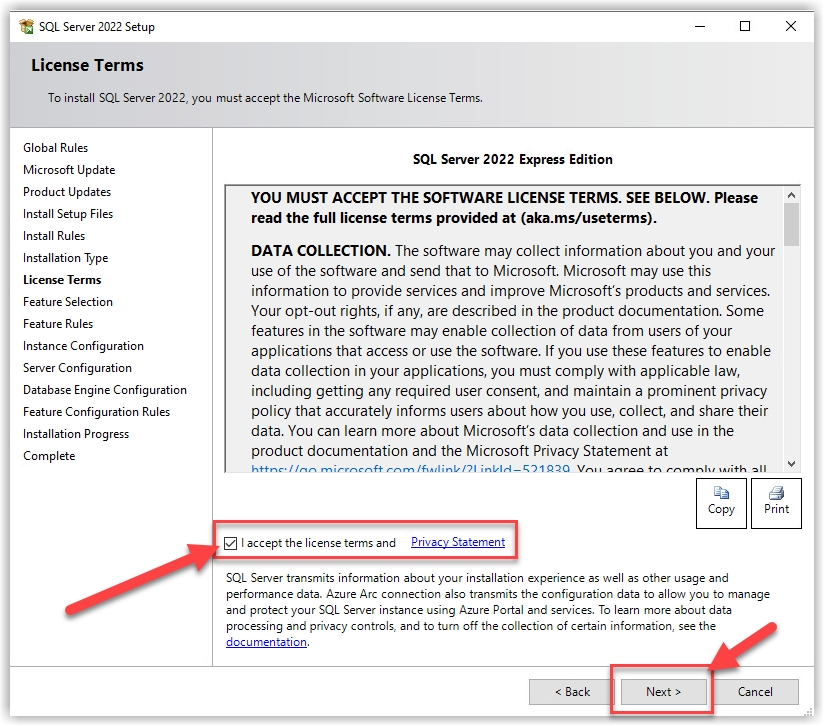The width and height of the screenshot is (824, 726).
Task: Select Installation Type step in sidebar
Action: pos(65,258)
